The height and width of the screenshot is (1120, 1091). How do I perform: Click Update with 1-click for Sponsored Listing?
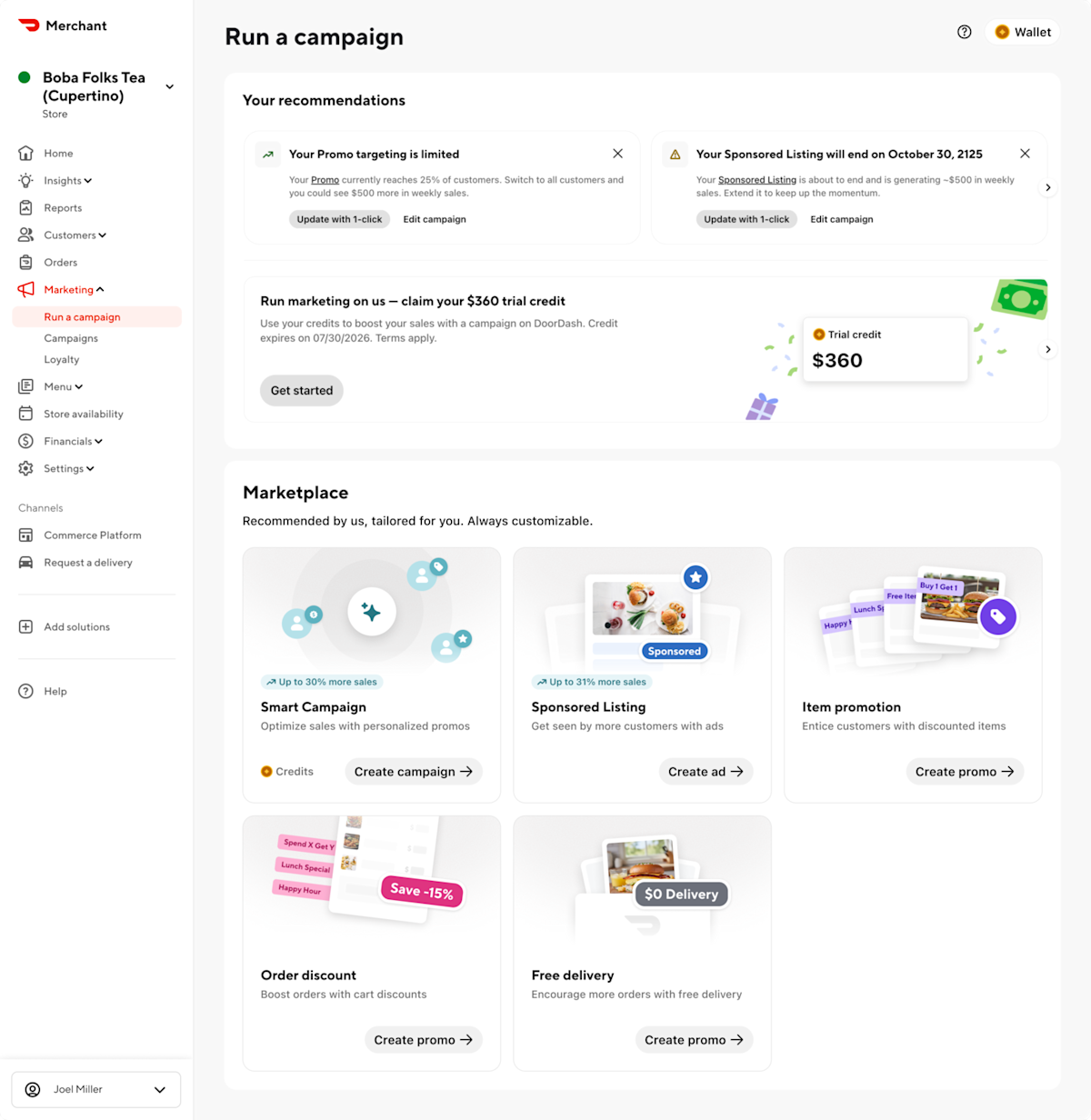[746, 219]
